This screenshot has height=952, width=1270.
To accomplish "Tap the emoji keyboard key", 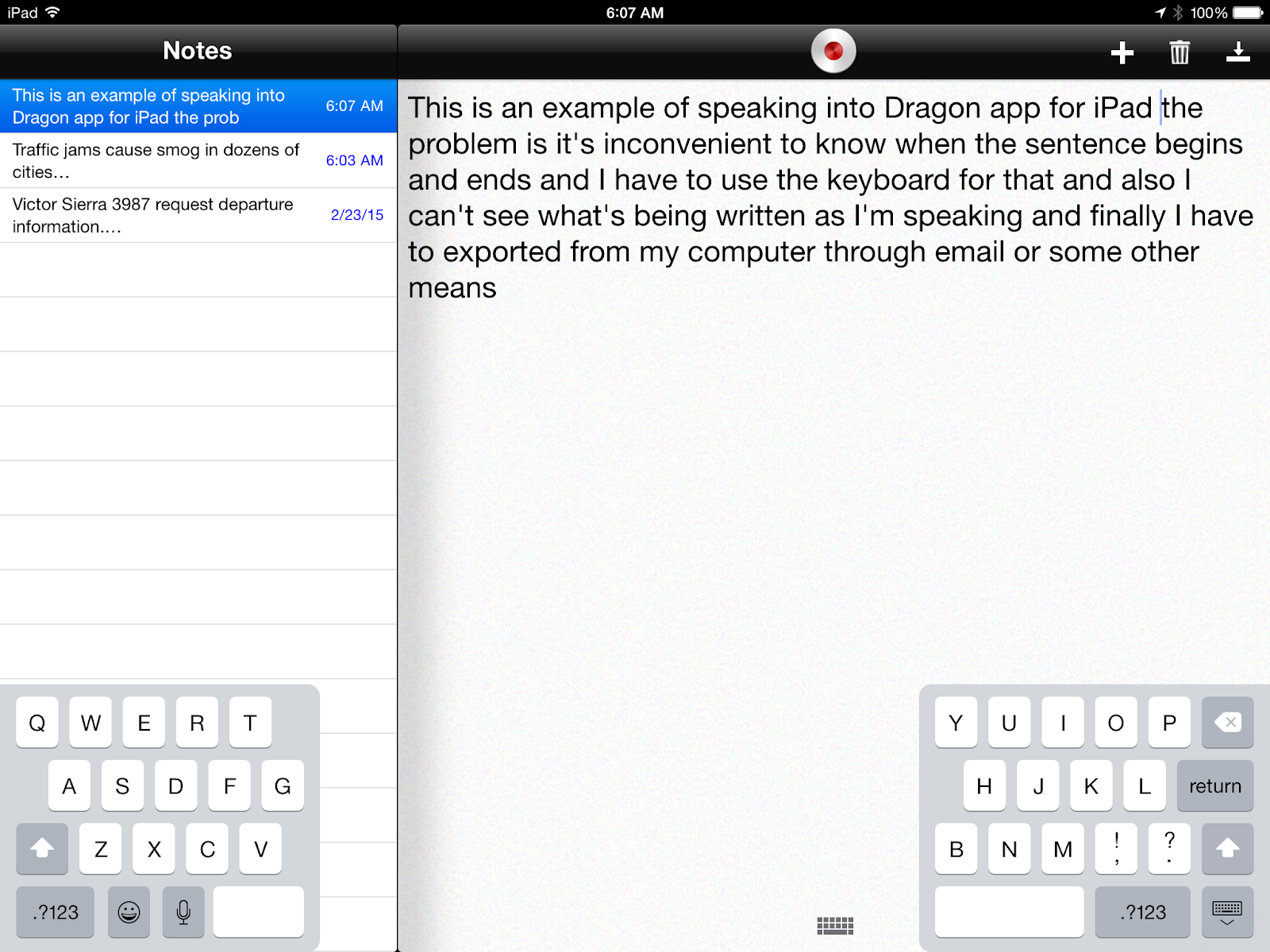I will point(129,912).
